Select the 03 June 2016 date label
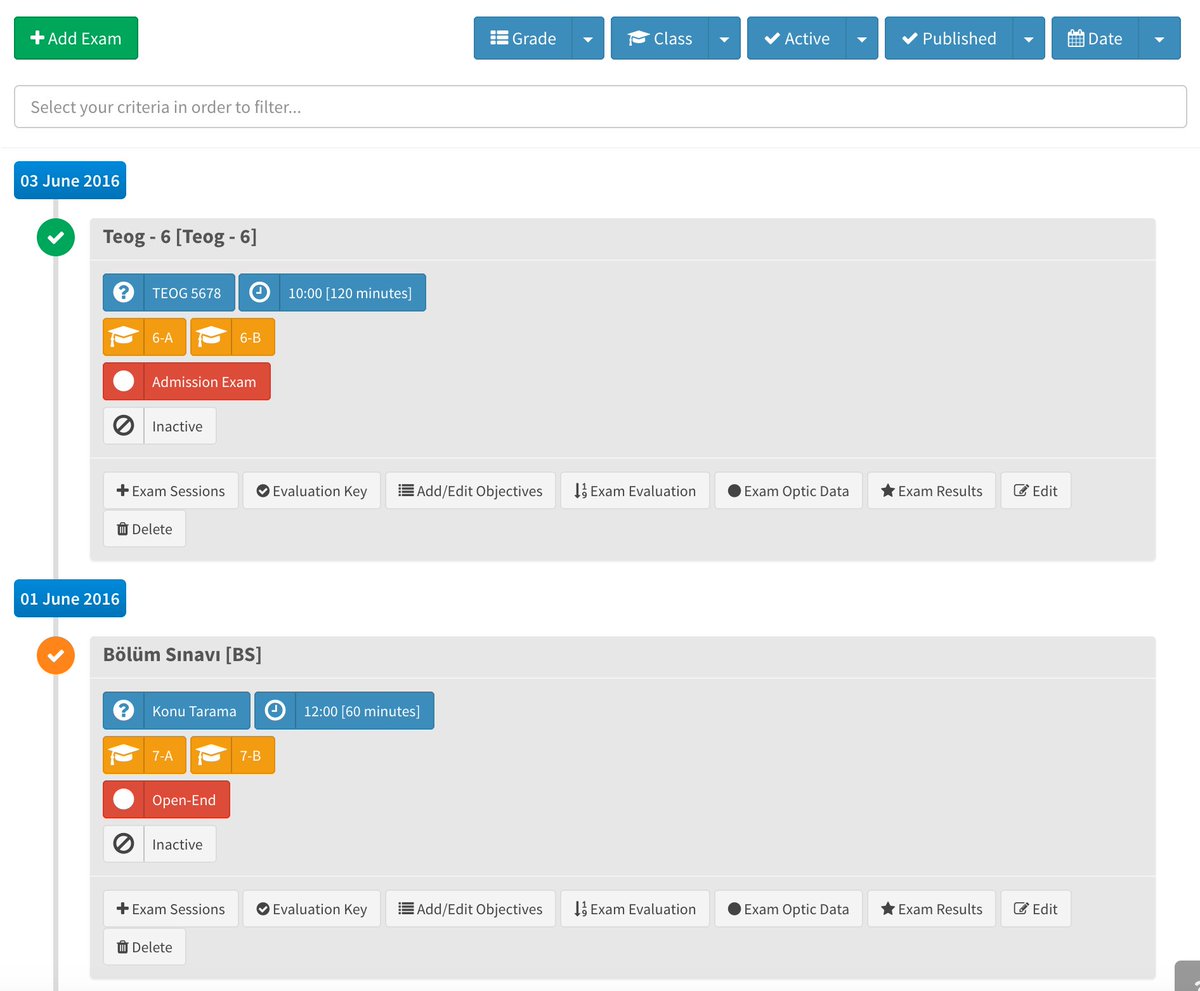1200x991 pixels. tap(70, 180)
